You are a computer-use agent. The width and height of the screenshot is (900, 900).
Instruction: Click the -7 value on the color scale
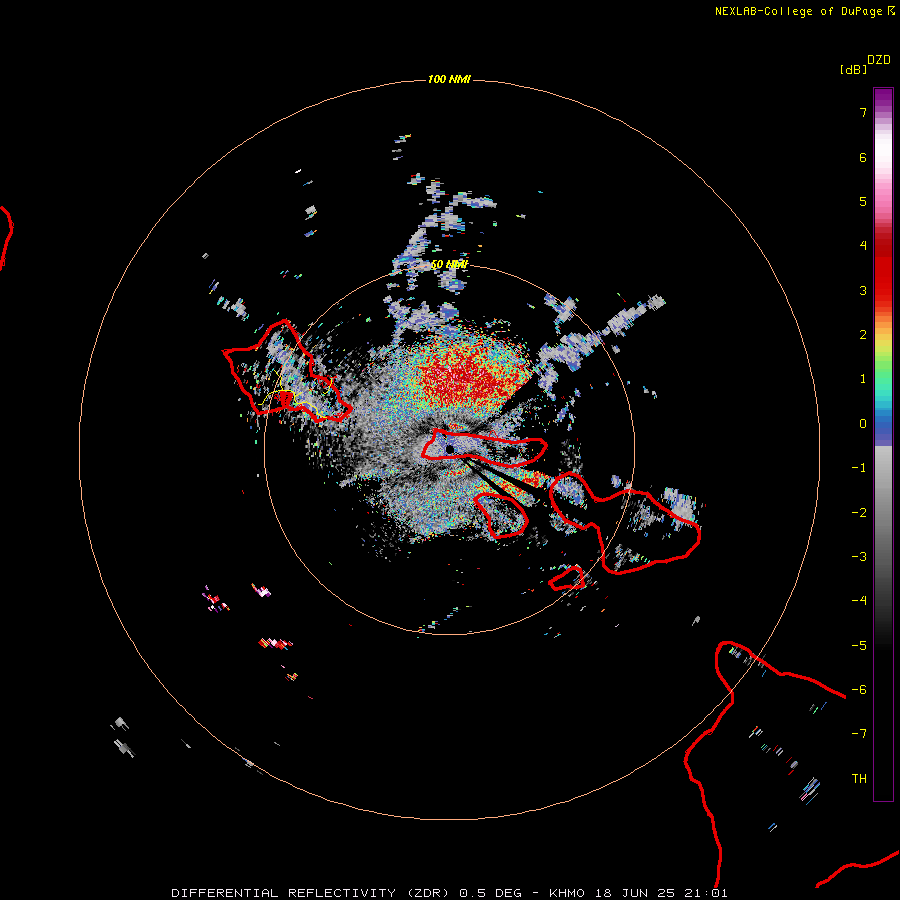click(x=859, y=734)
